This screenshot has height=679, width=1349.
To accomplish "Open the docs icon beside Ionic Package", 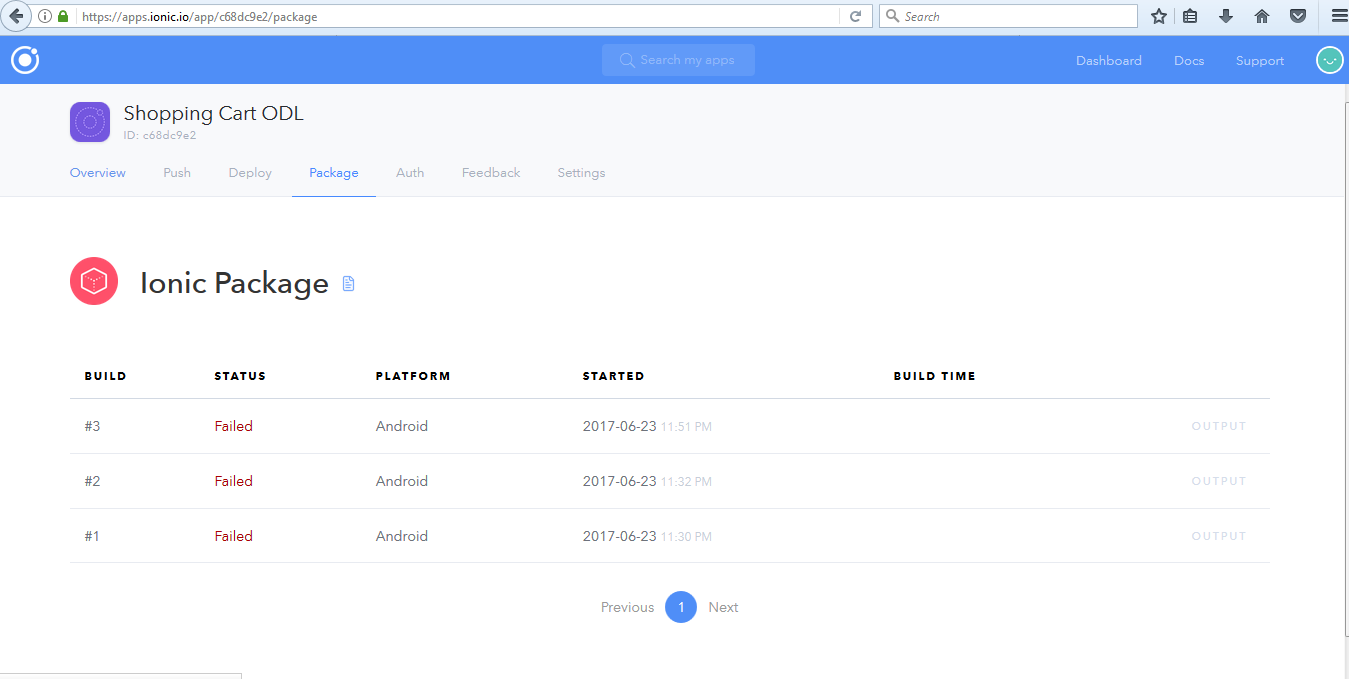I will pos(348,284).
